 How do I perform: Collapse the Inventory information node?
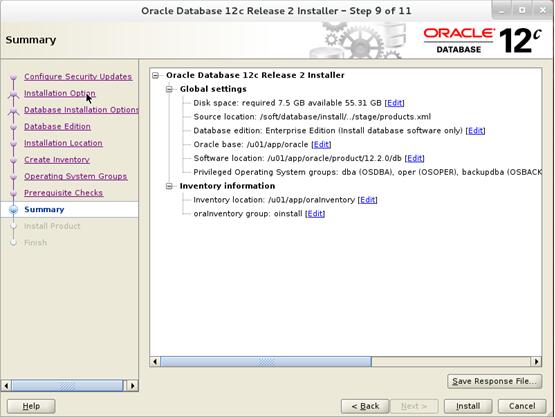[169, 186]
